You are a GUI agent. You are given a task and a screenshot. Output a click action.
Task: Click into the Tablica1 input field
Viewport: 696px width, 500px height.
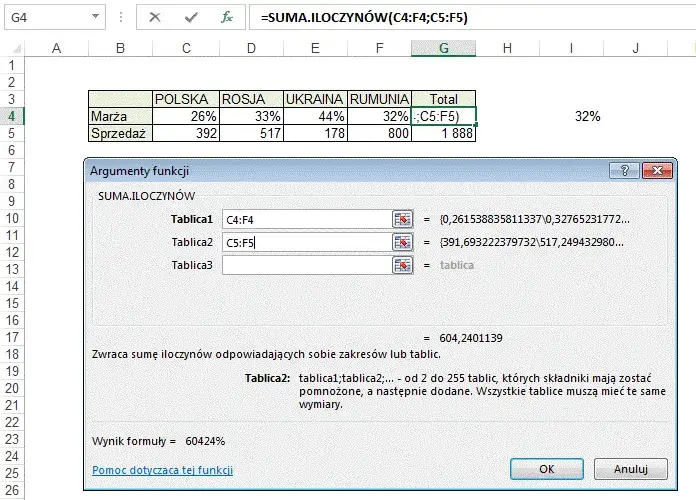pyautogui.click(x=307, y=219)
